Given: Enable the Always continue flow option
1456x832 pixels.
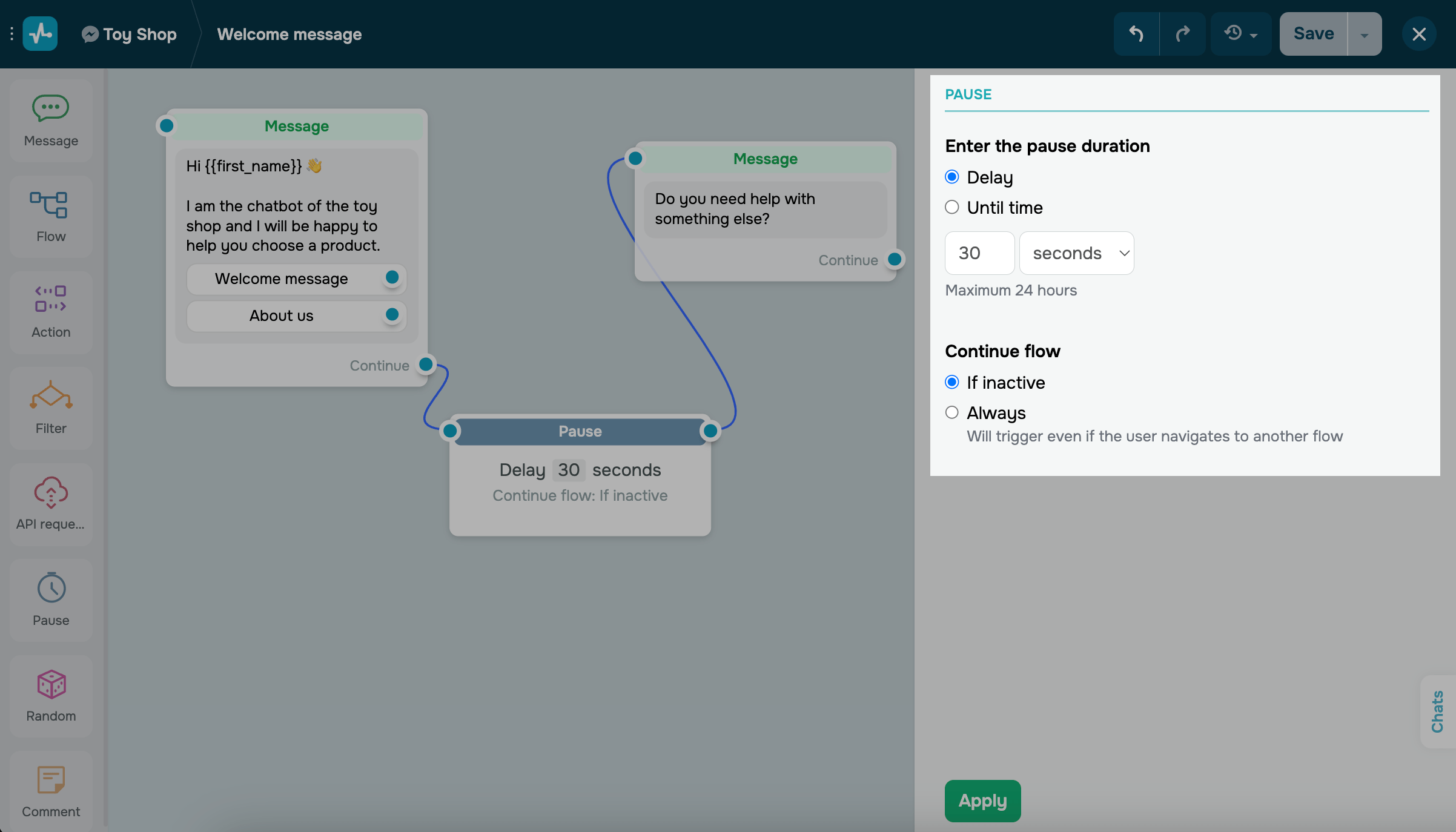Looking at the screenshot, I should pos(952,412).
